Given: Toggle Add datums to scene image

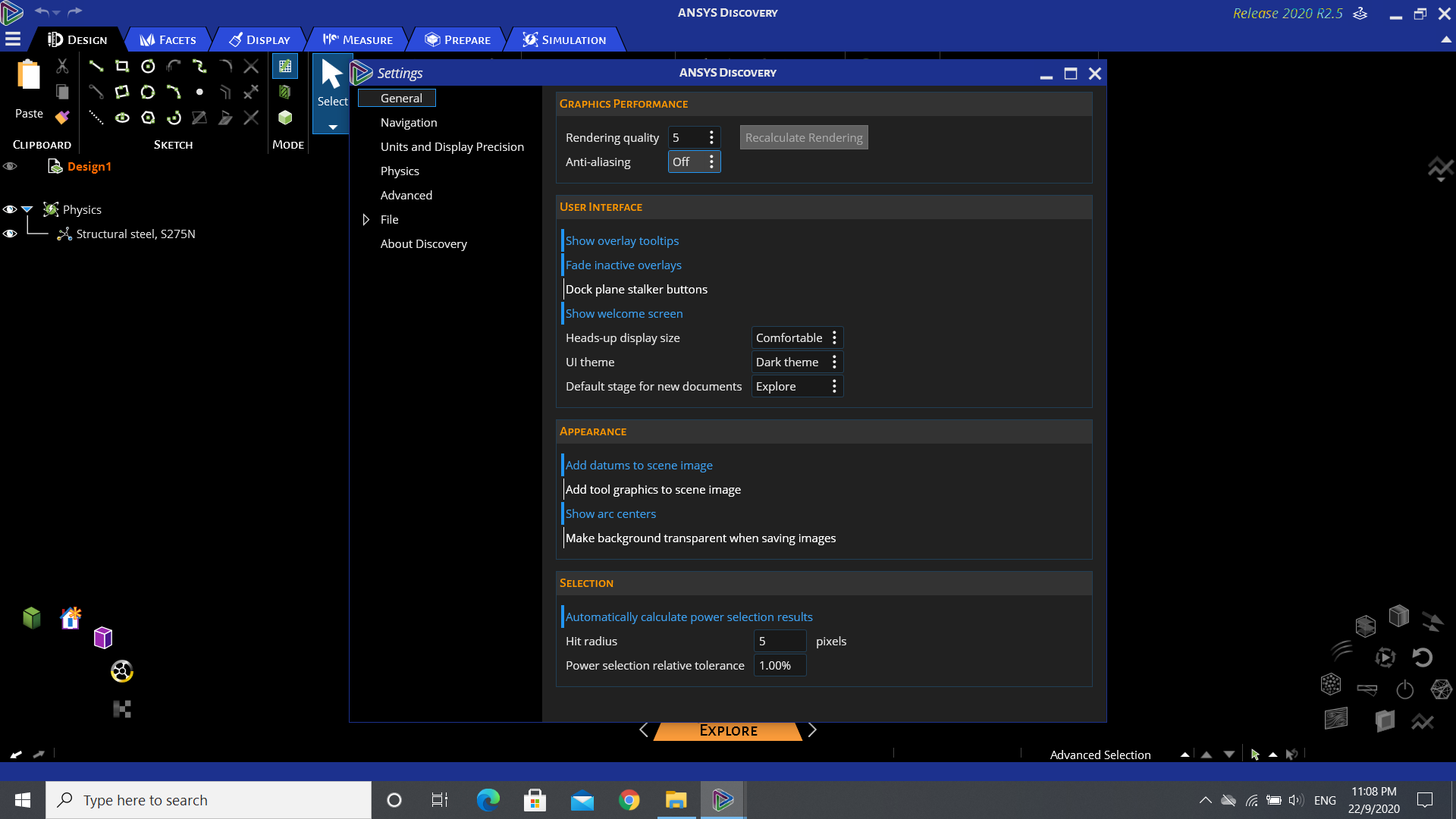Looking at the screenshot, I should pyautogui.click(x=639, y=465).
